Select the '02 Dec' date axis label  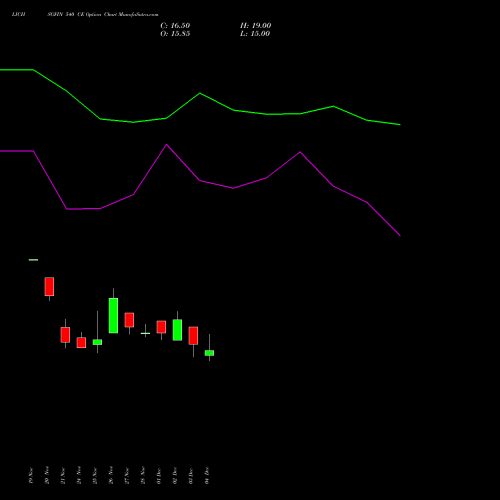click(x=175, y=476)
